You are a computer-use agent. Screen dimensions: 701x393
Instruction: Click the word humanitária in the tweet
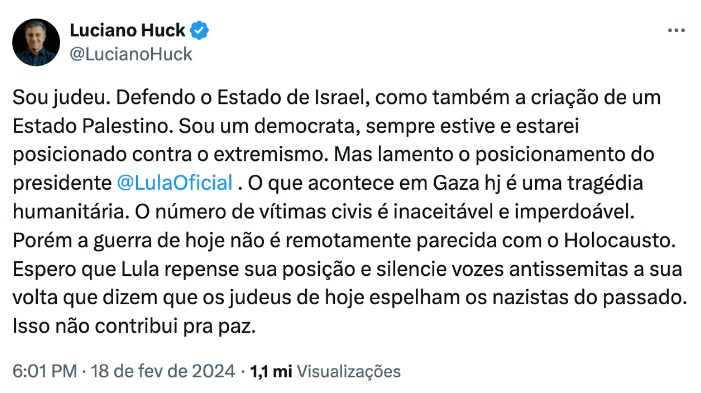tap(71, 212)
